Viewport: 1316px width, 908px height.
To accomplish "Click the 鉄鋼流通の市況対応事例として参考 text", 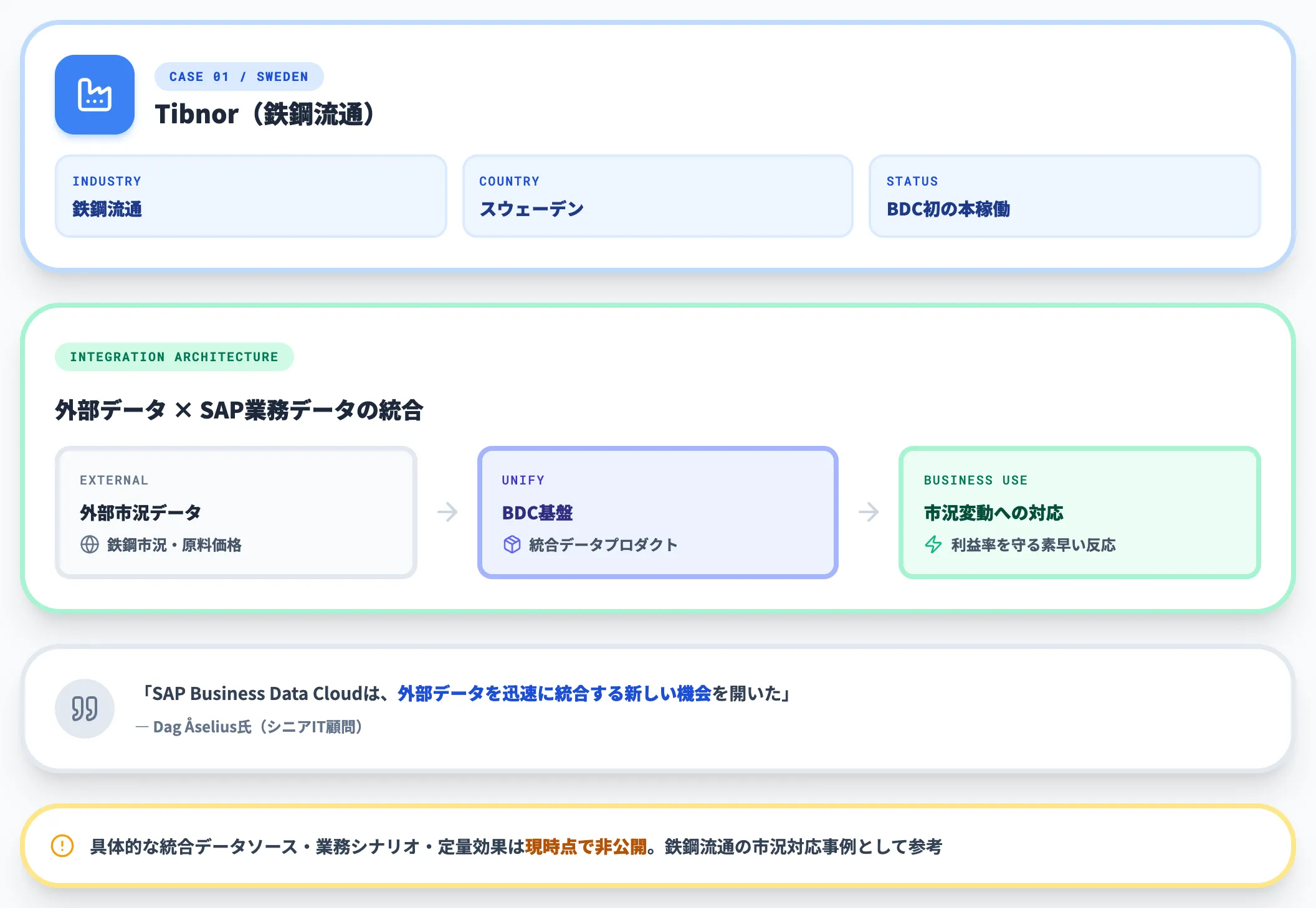I will 803,846.
